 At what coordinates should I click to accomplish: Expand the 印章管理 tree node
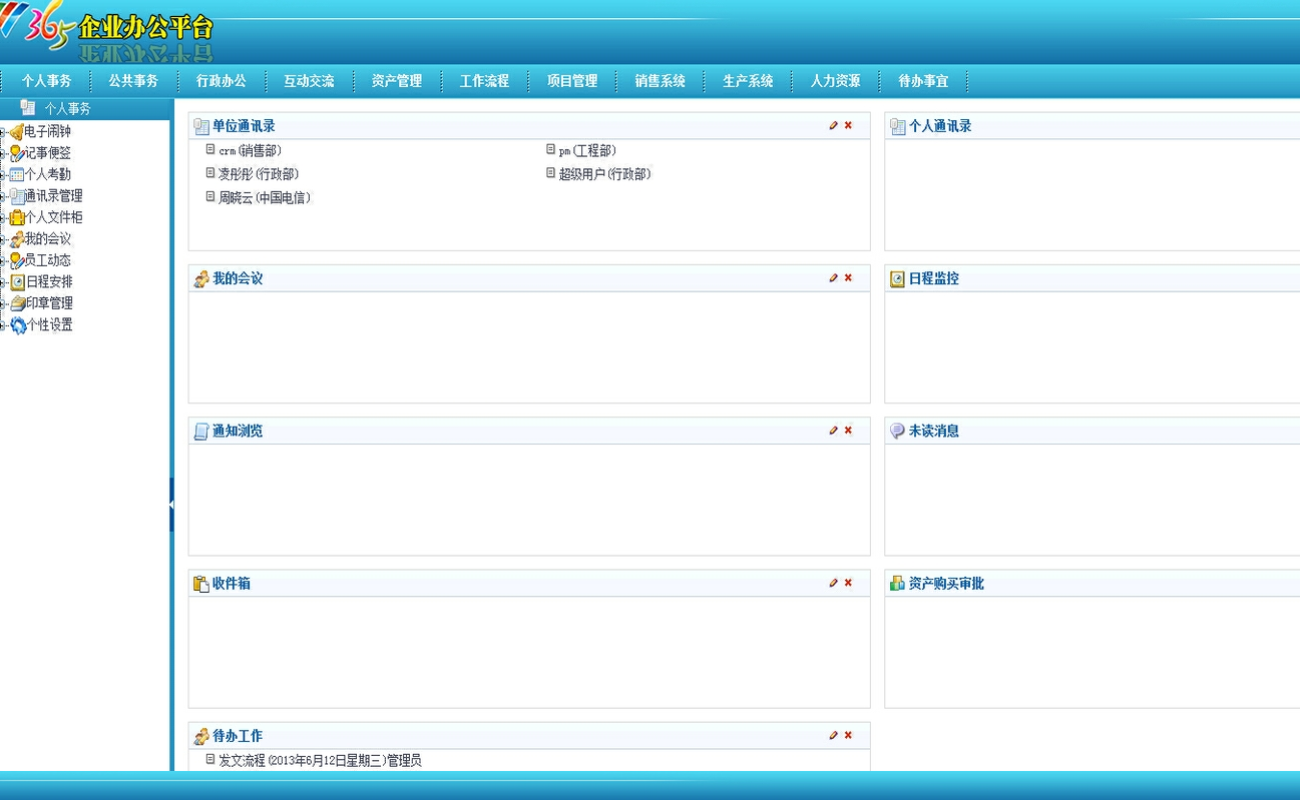3,303
